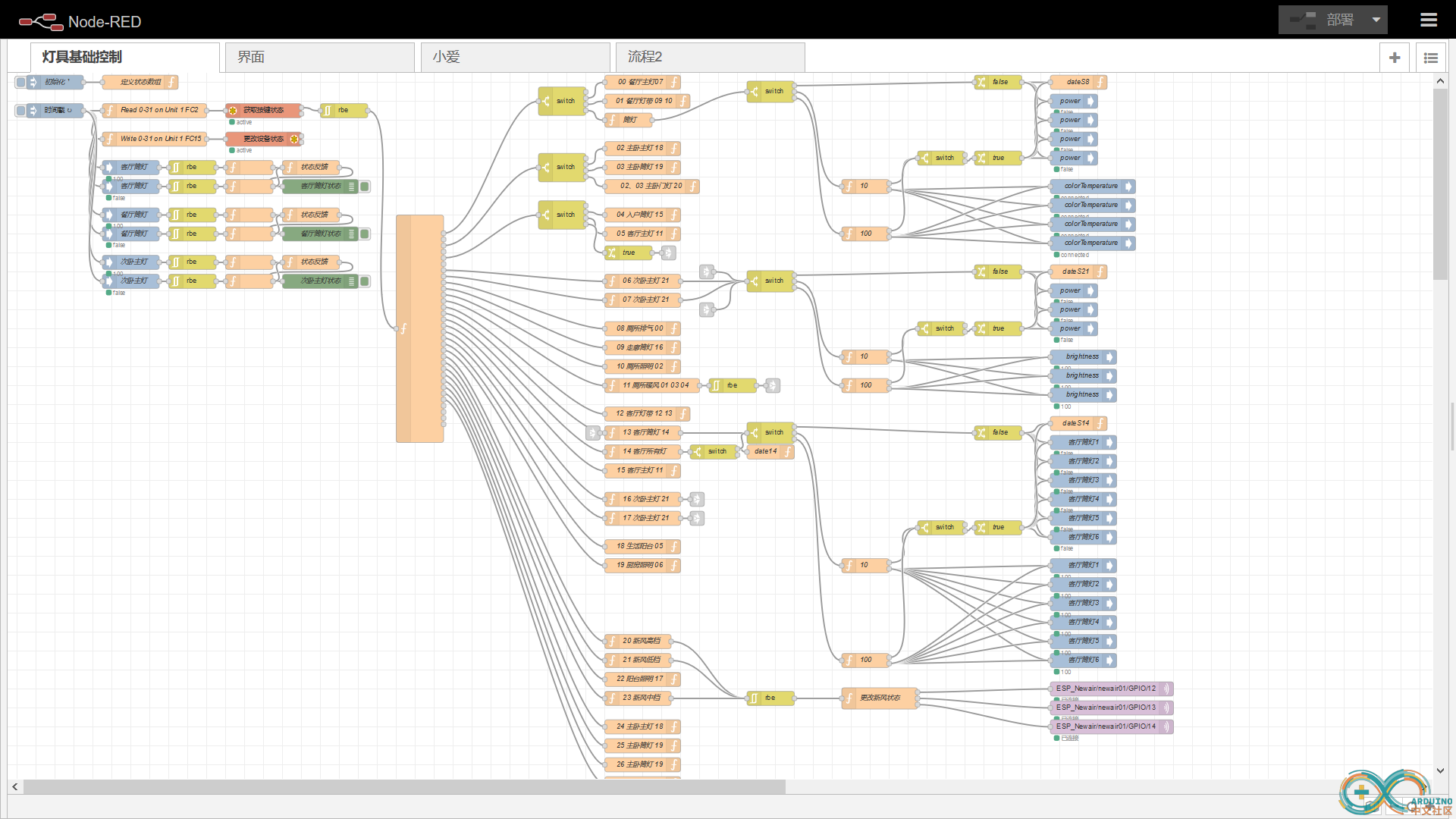Select the 22 阳台照明 17 function node
The width and height of the screenshot is (1456, 819).
tap(642, 679)
